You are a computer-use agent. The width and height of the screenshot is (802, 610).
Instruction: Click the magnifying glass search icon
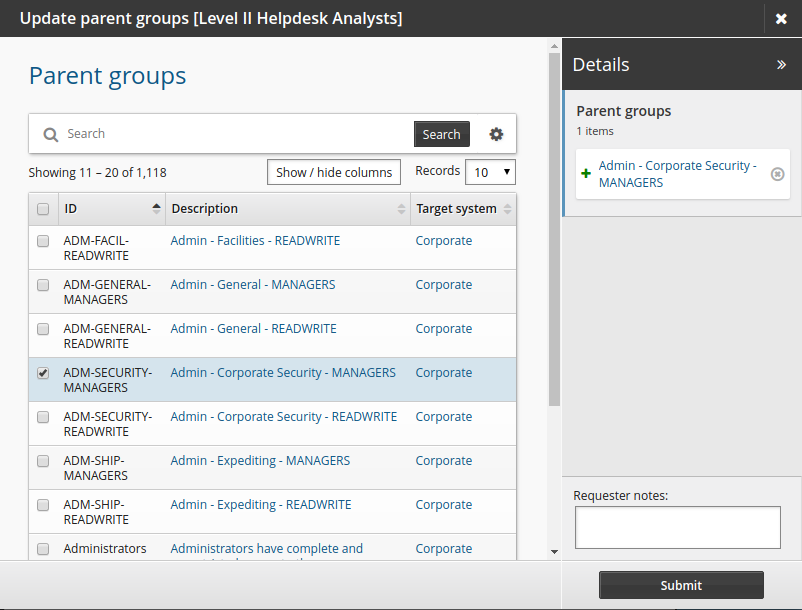[x=50, y=134]
